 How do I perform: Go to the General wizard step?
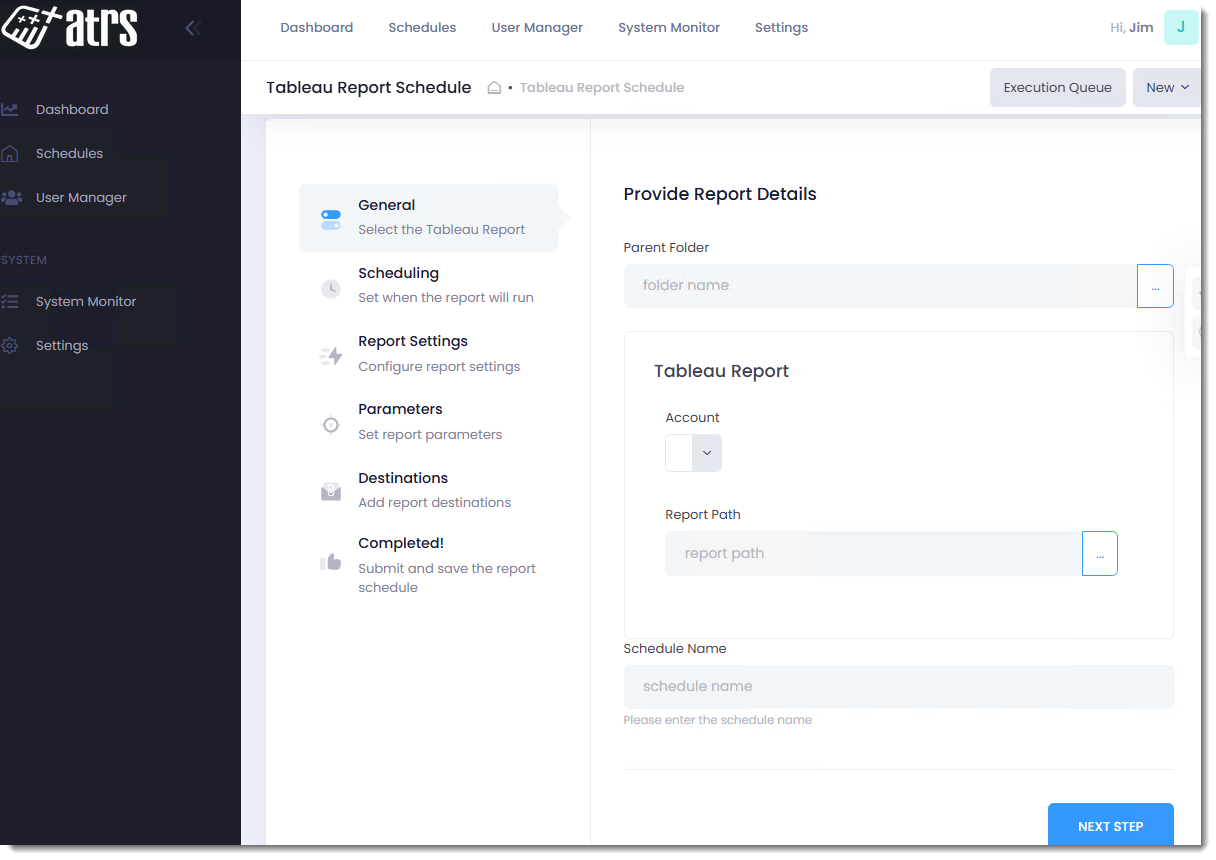tap(429, 217)
